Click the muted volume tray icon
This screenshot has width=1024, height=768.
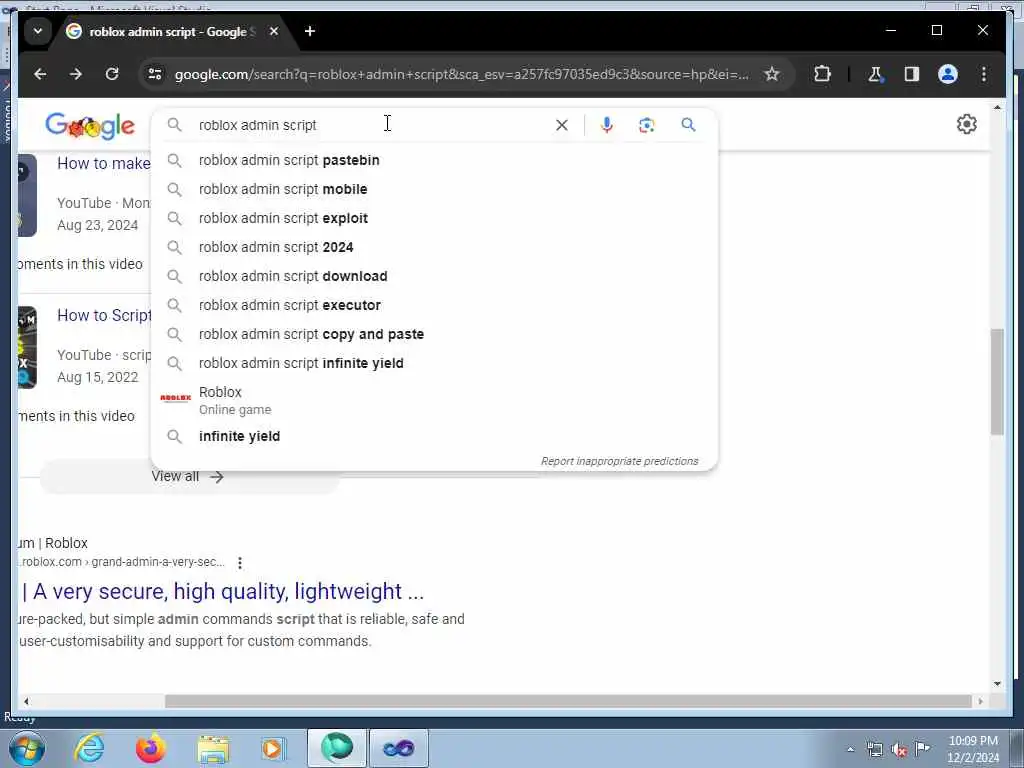point(899,750)
